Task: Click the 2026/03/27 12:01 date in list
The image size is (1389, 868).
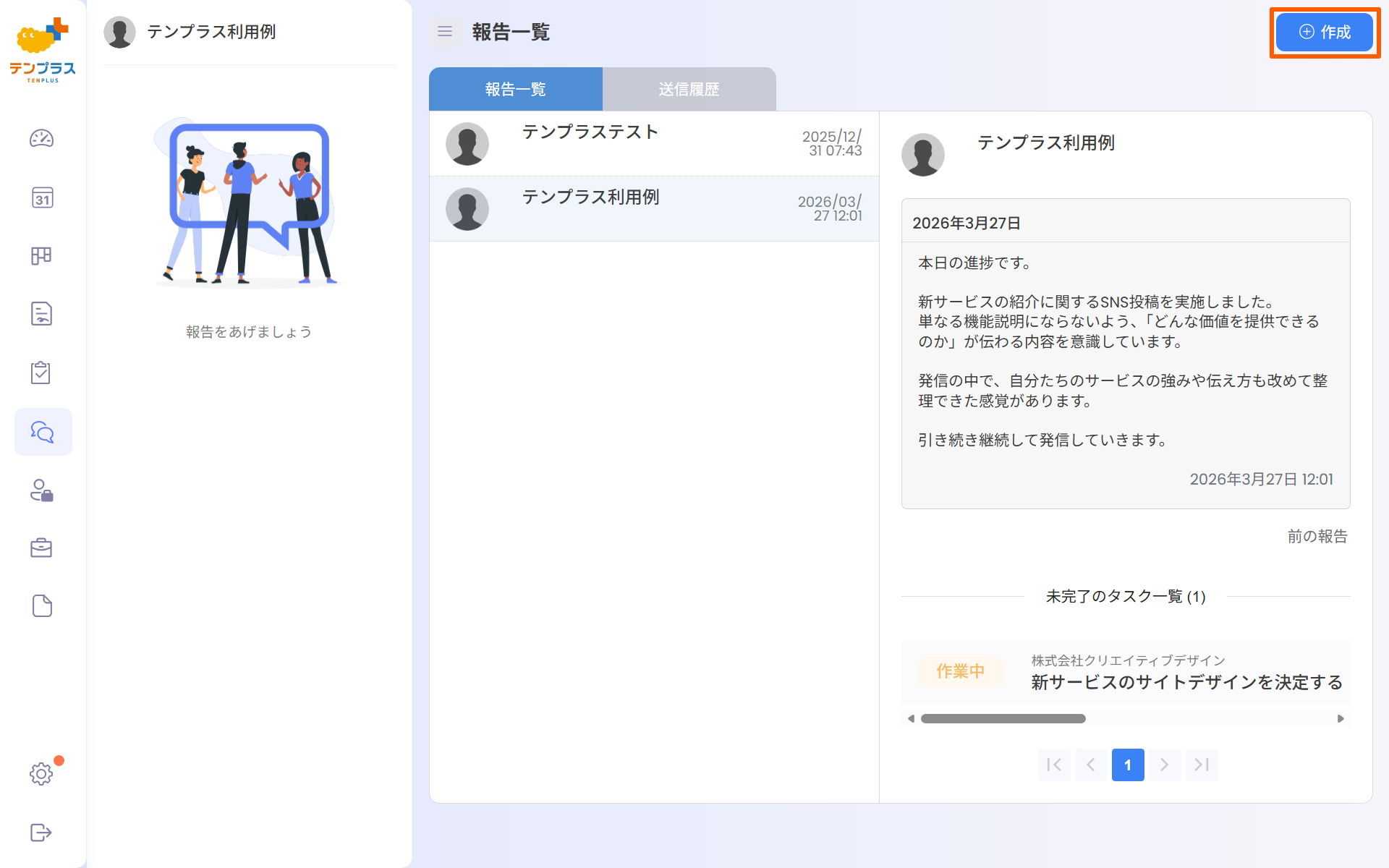Action: click(x=830, y=208)
